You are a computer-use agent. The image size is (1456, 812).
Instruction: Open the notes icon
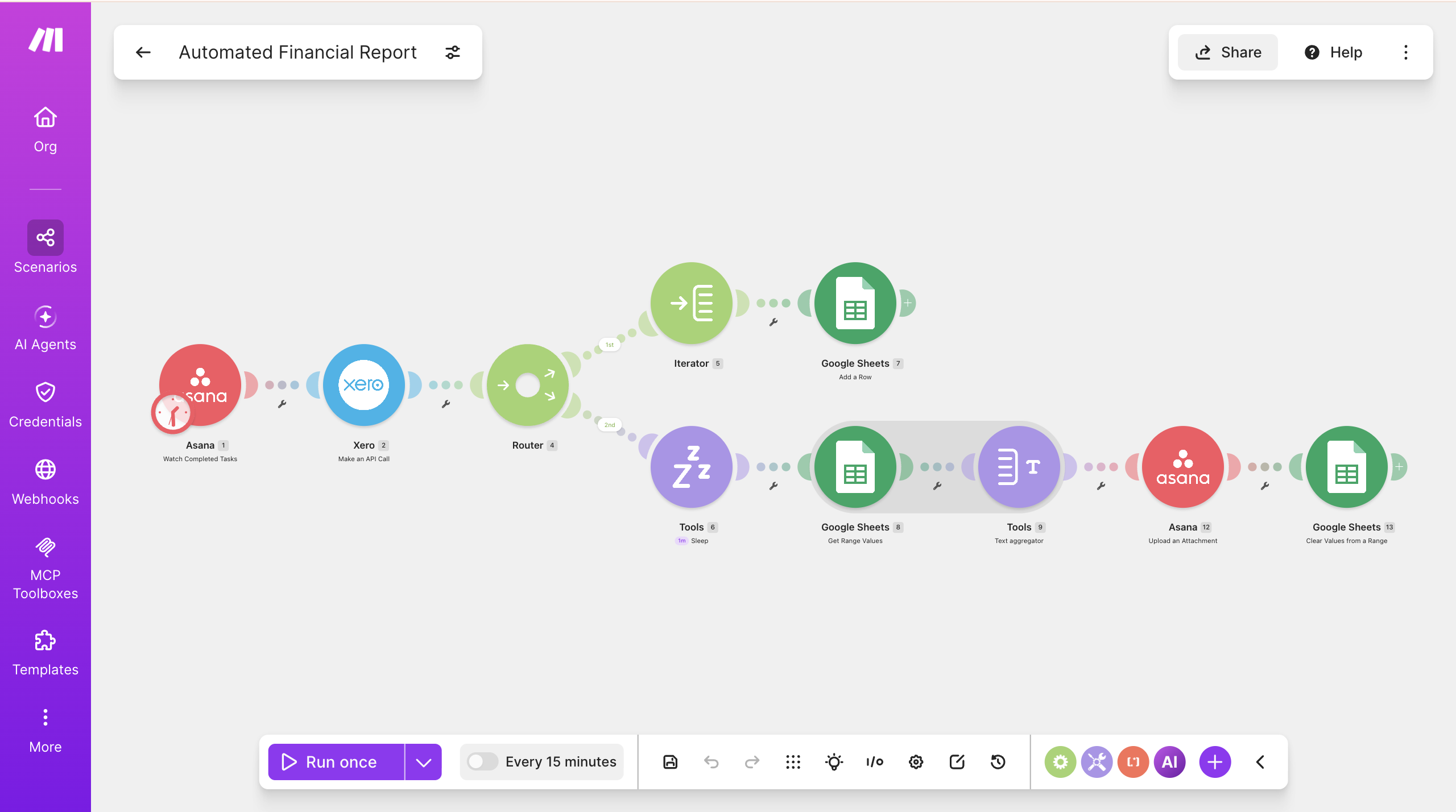(957, 762)
